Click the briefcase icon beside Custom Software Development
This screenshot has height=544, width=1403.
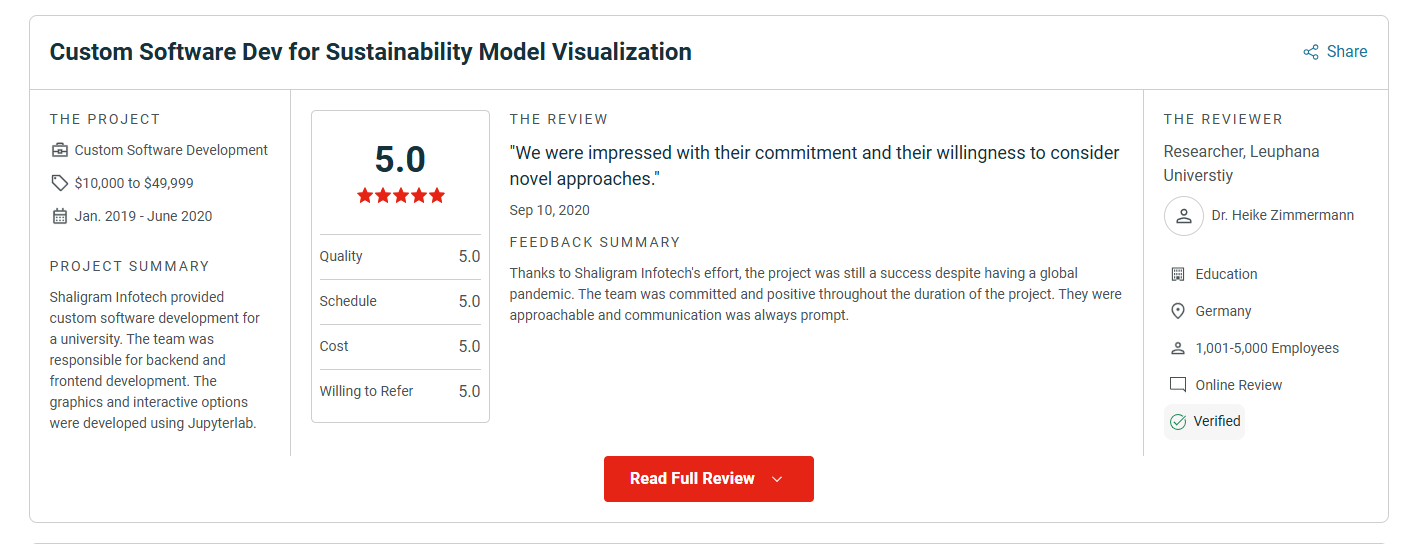[60, 150]
